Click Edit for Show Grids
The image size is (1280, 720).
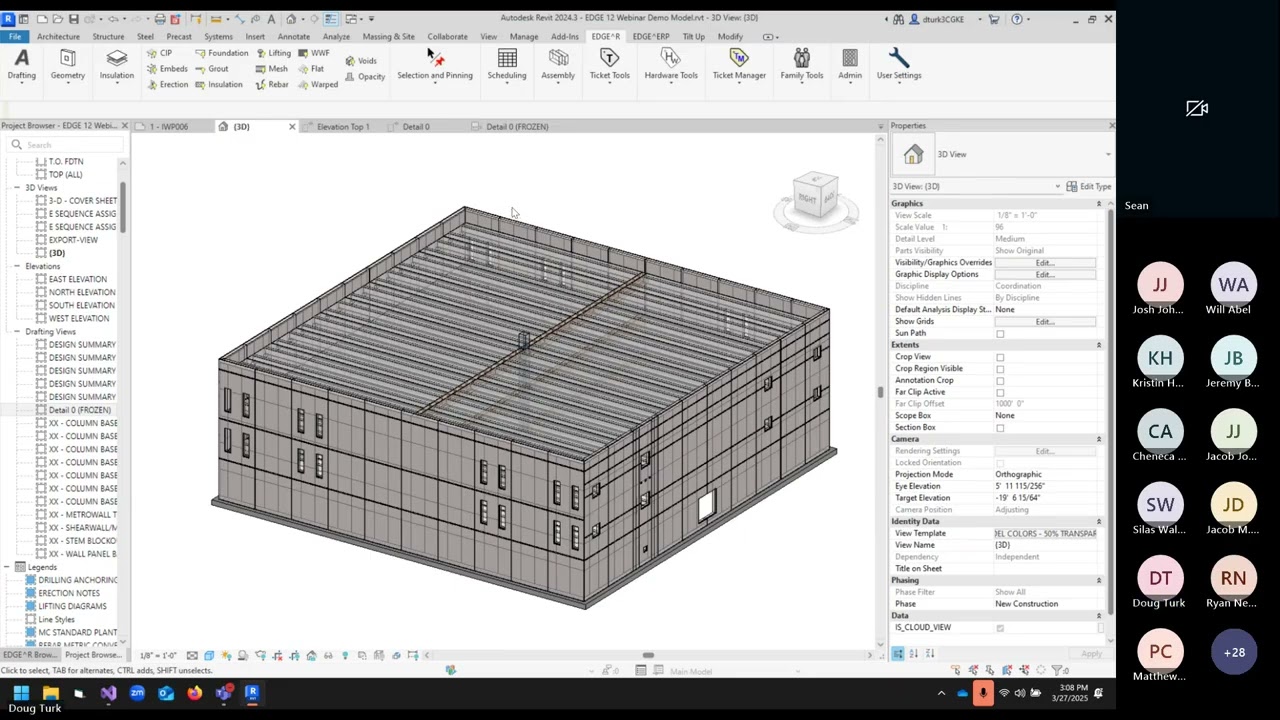[1045, 322]
